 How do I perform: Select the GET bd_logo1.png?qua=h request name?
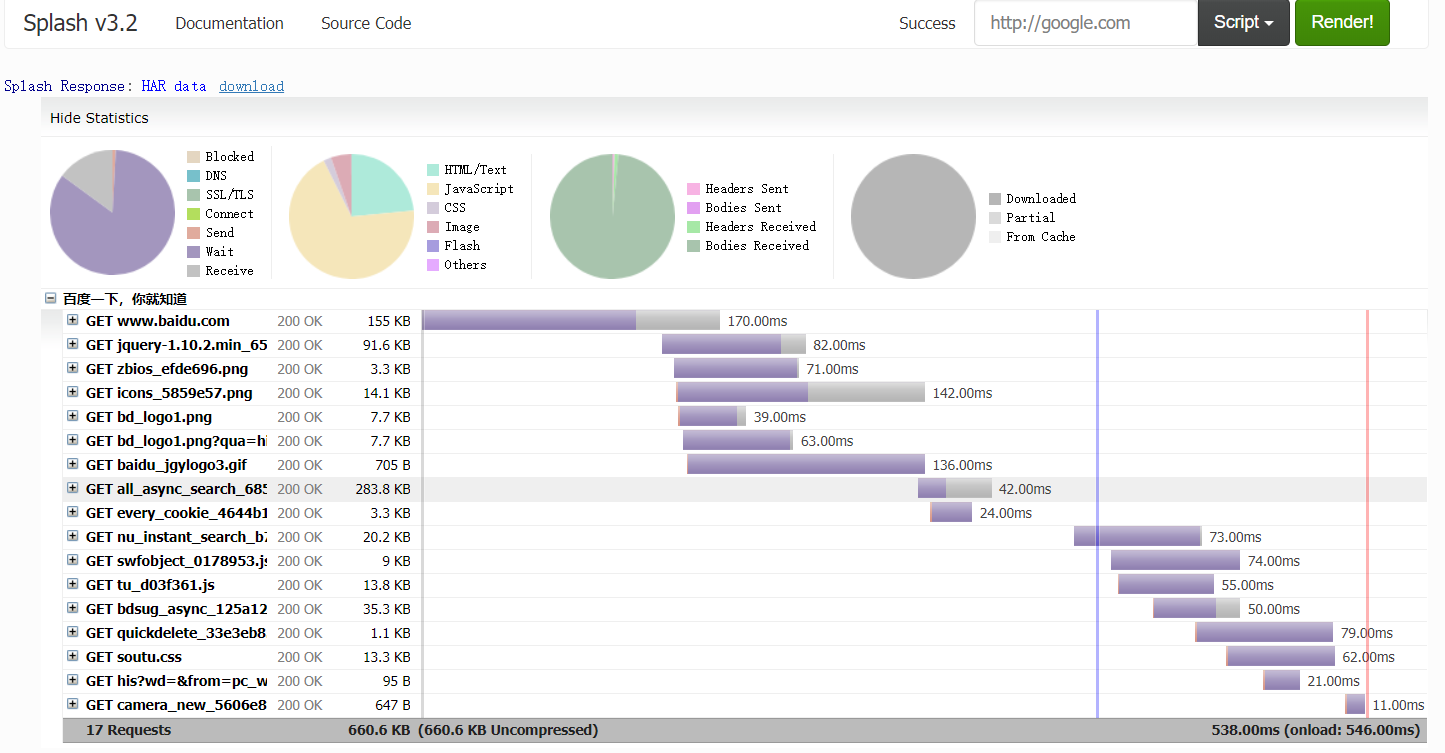tap(176, 441)
